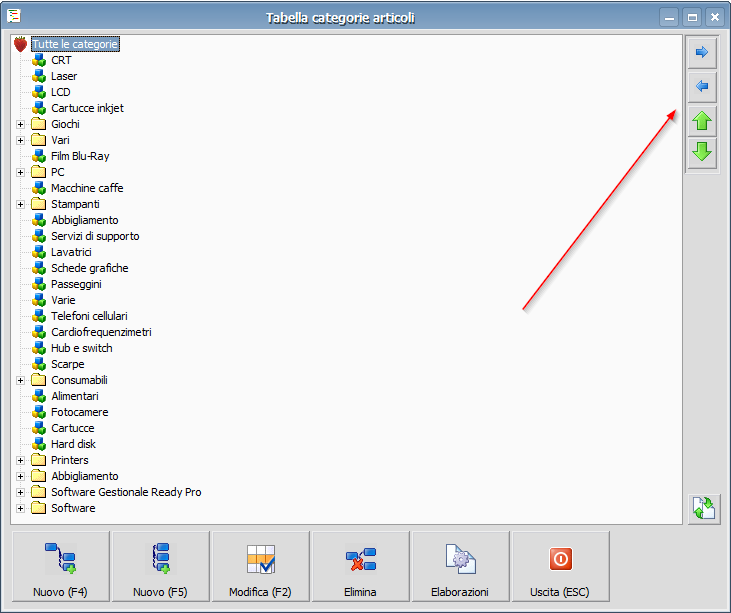Expand the Vari folder
Screen dimensions: 731x613
20,140
